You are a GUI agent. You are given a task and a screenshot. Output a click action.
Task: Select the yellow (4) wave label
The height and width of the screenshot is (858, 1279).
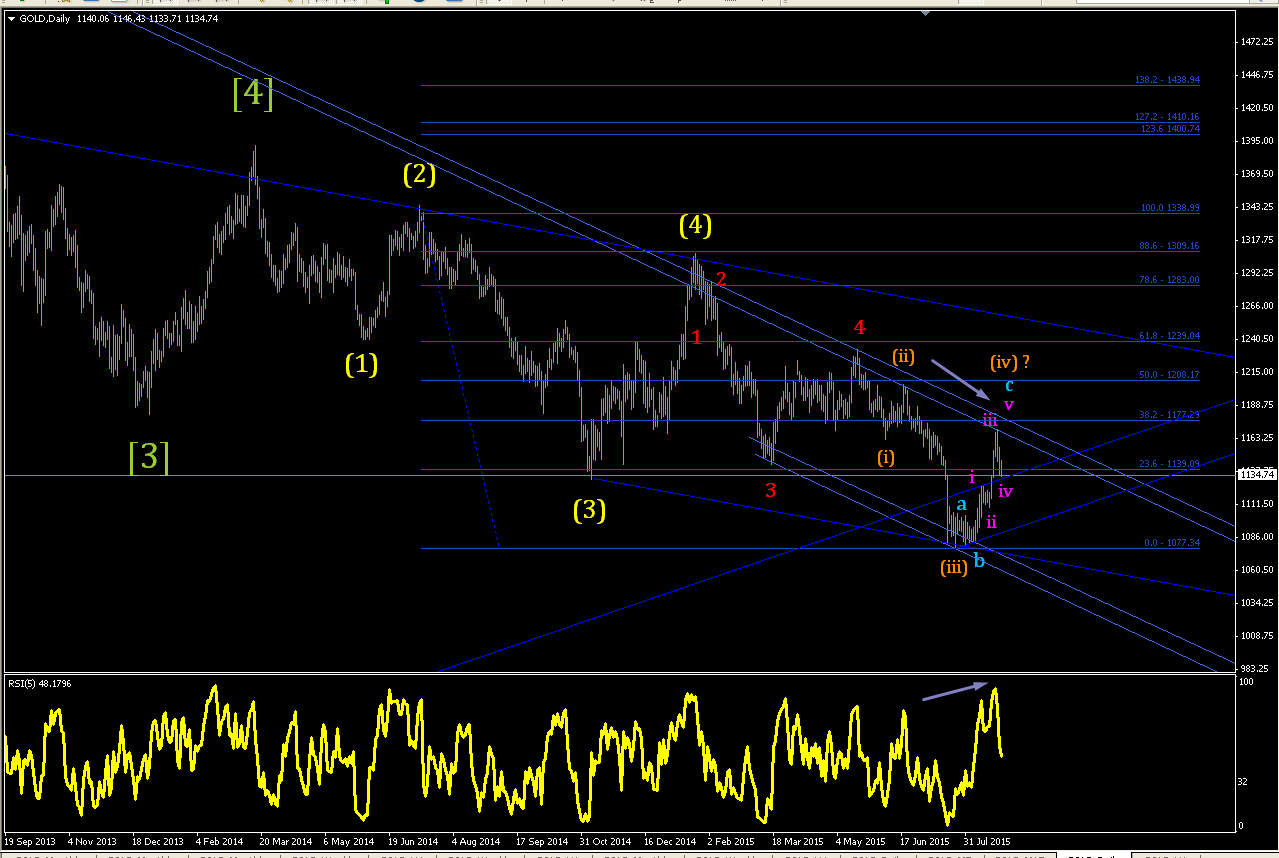tap(695, 226)
